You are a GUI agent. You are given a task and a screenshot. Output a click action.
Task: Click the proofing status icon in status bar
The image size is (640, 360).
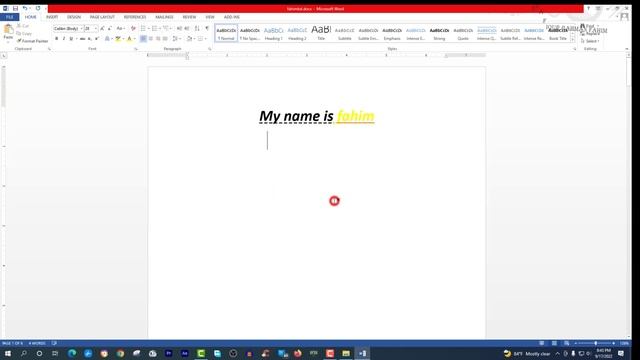[54, 343]
